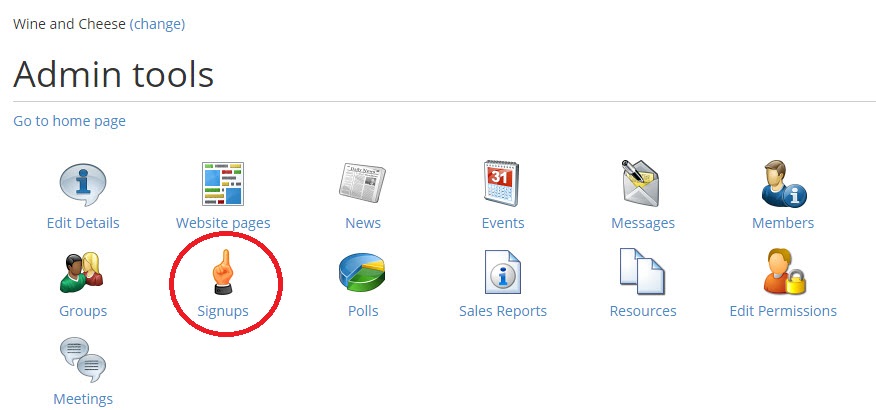The width and height of the screenshot is (876, 410).
Task: Open the Edit Permissions padlock user icon
Action: 784,272
